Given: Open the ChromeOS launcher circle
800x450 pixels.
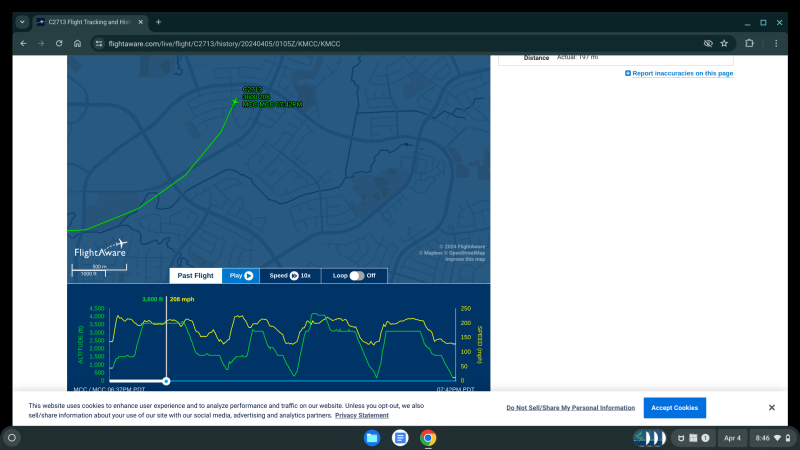Looking at the screenshot, I should (12, 438).
